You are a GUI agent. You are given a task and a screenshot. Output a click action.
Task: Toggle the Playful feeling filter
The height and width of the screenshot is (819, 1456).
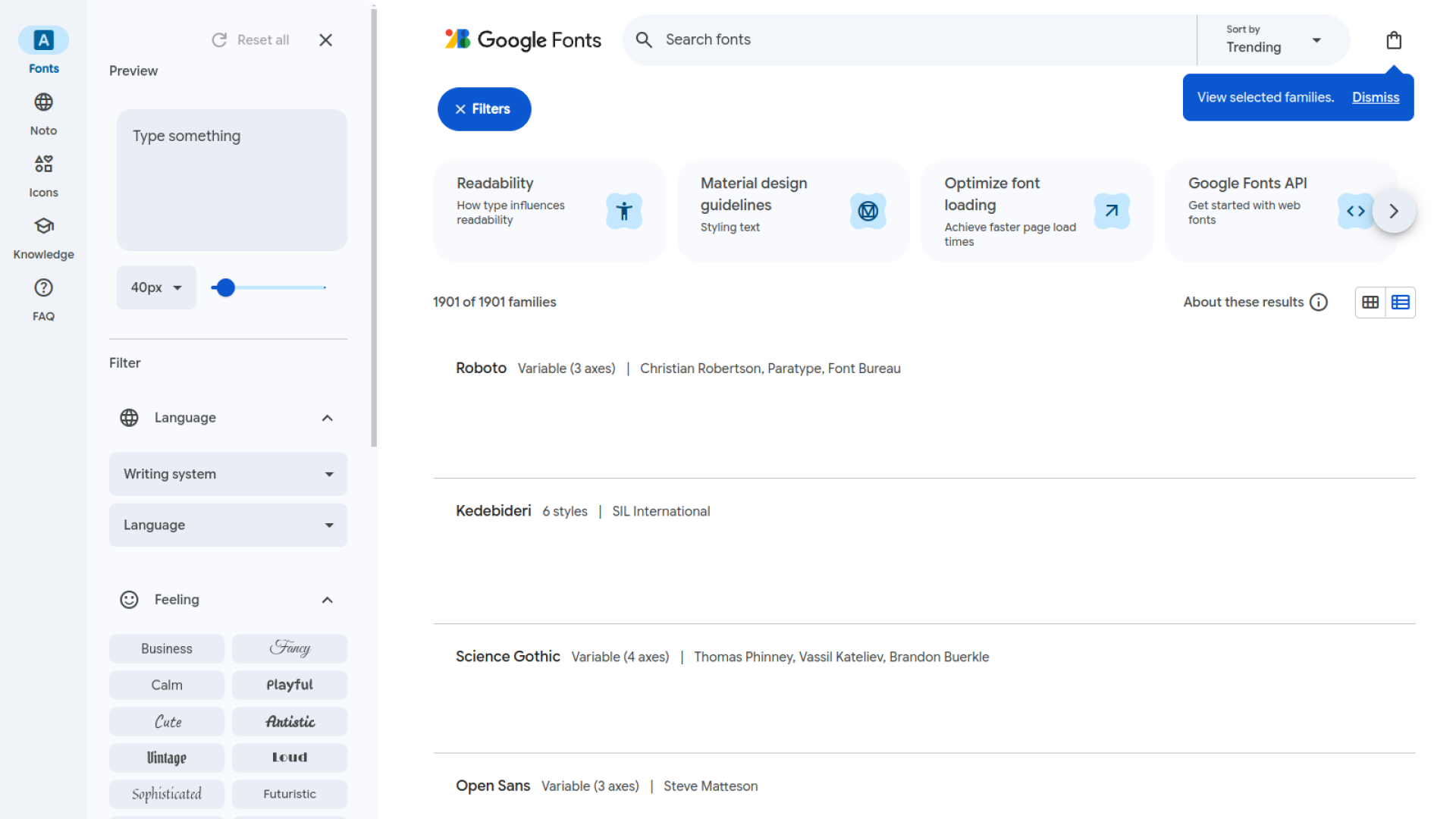point(290,684)
